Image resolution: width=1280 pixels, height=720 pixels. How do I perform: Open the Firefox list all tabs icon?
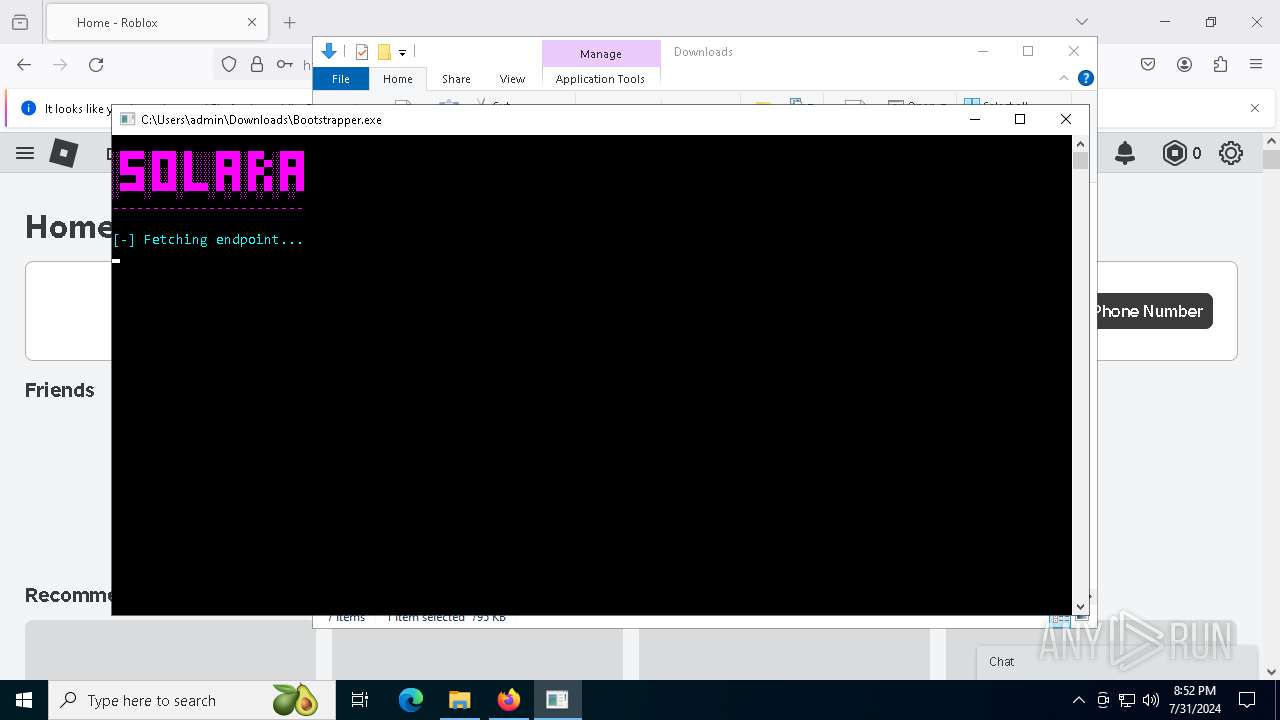point(1082,22)
